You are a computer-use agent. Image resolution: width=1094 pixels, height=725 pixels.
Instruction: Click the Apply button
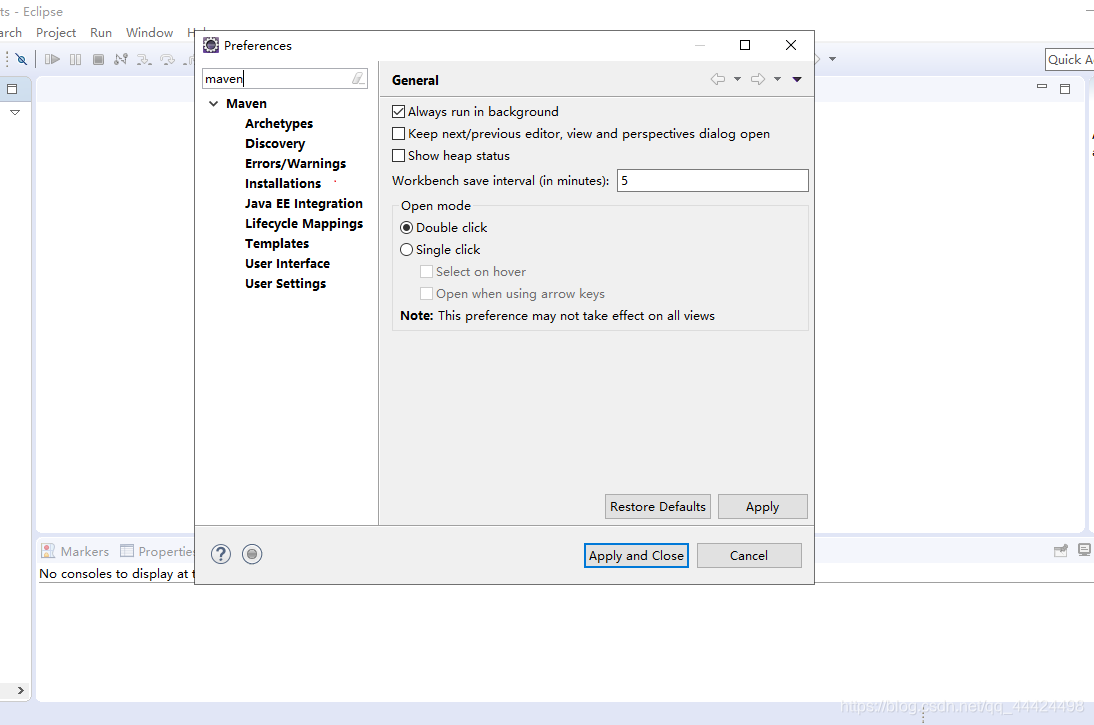click(x=763, y=507)
